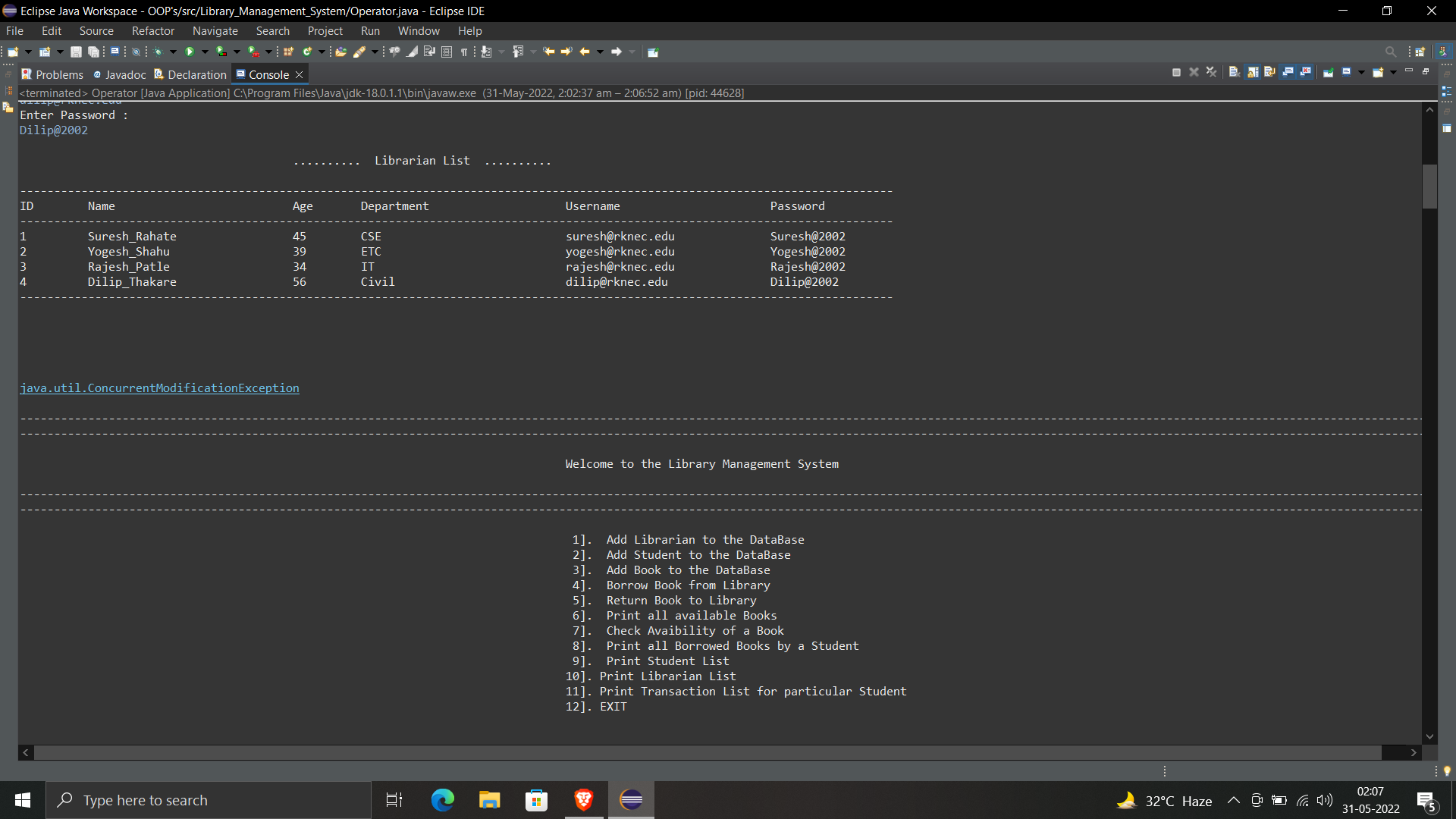This screenshot has width=1456, height=819.
Task: Click Remove All Terminated Launches icon
Action: click(x=1211, y=72)
